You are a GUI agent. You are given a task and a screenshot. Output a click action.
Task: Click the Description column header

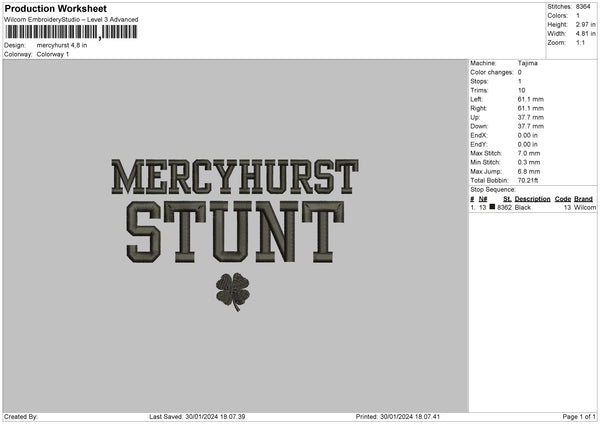(532, 199)
